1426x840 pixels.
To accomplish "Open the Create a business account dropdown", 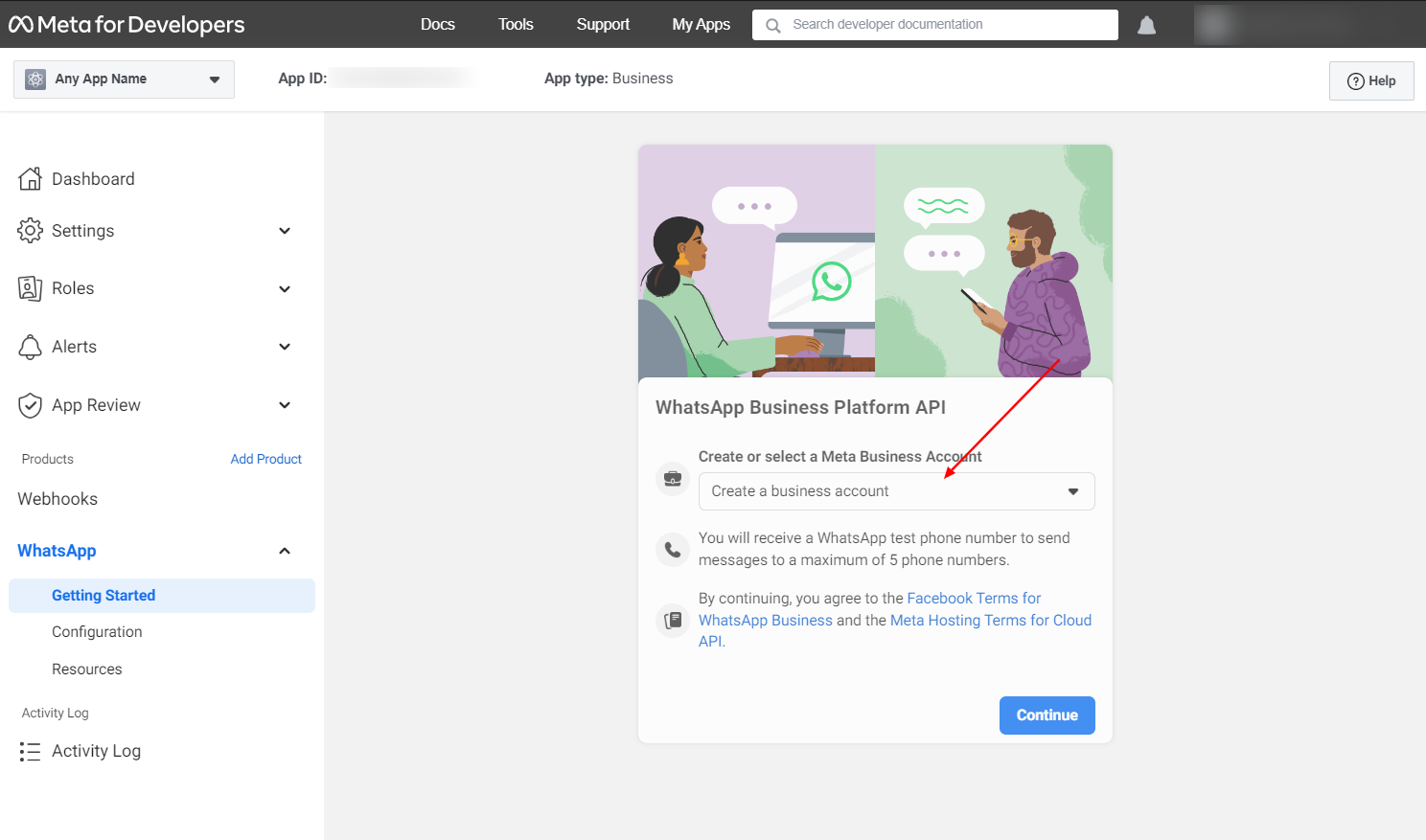I will click(896, 491).
